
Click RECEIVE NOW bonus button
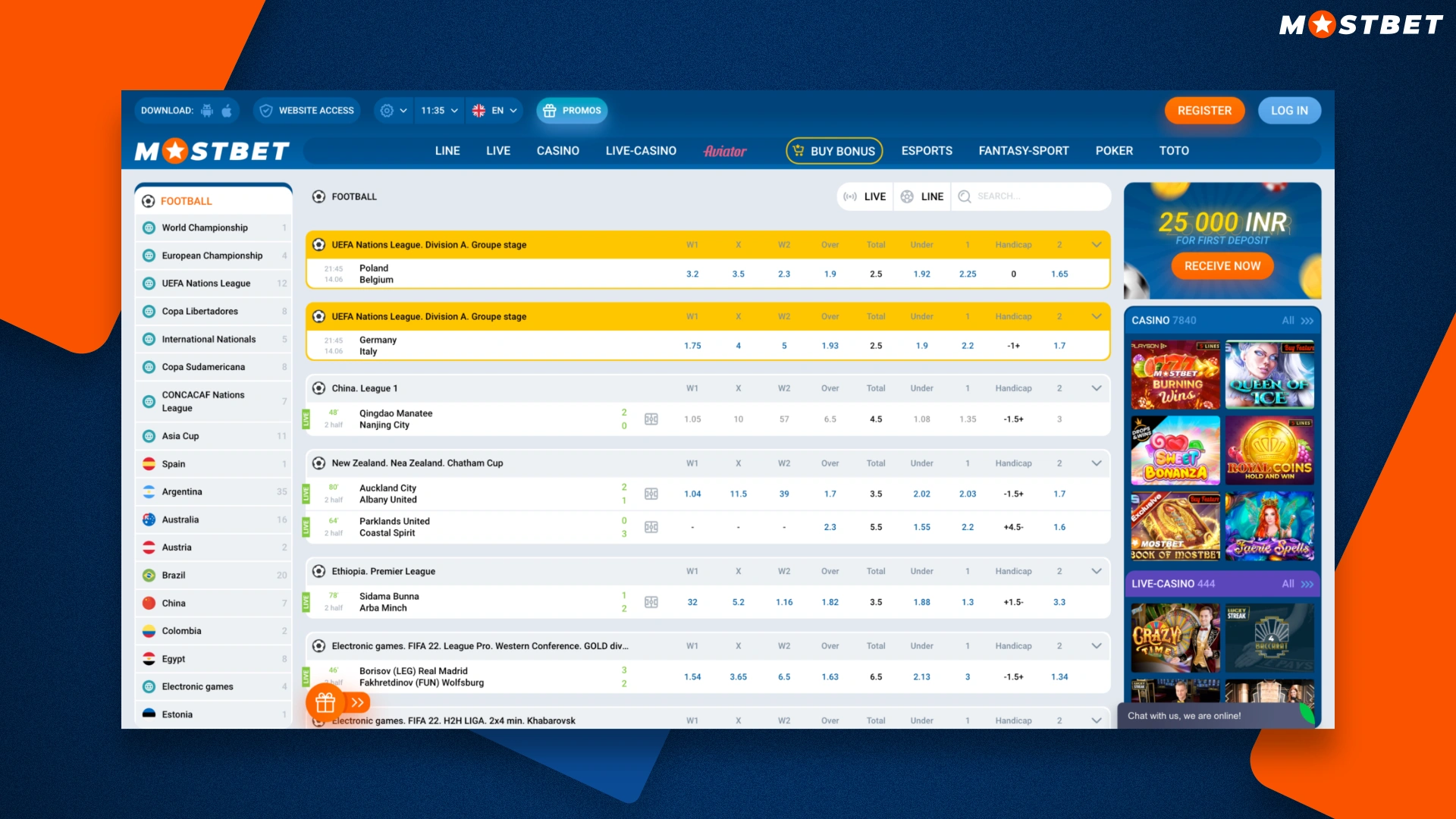click(x=1222, y=265)
